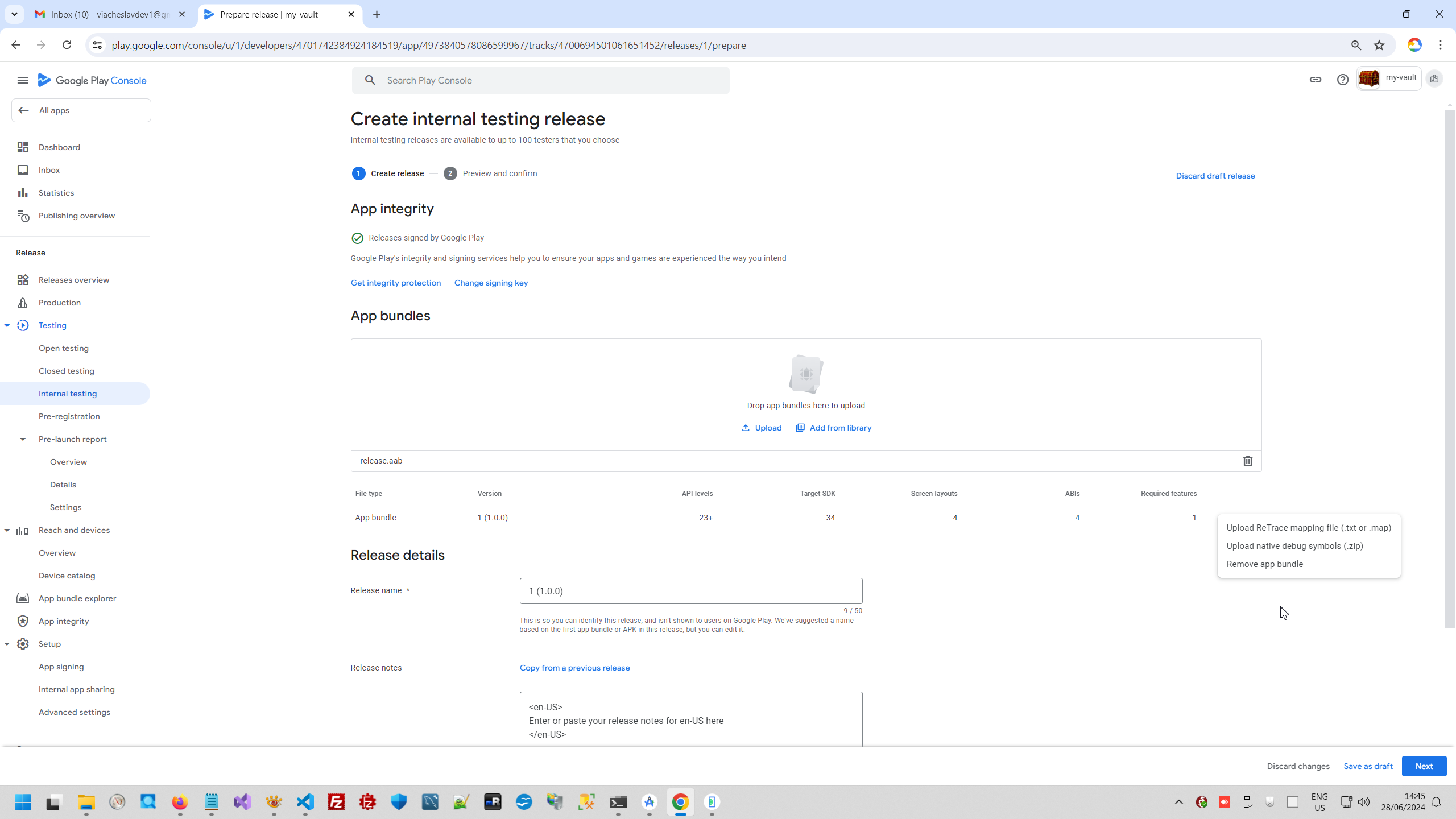1456x819 pixels.
Task: Choose Upload native debug symbols (.zip)
Action: coord(1294,546)
